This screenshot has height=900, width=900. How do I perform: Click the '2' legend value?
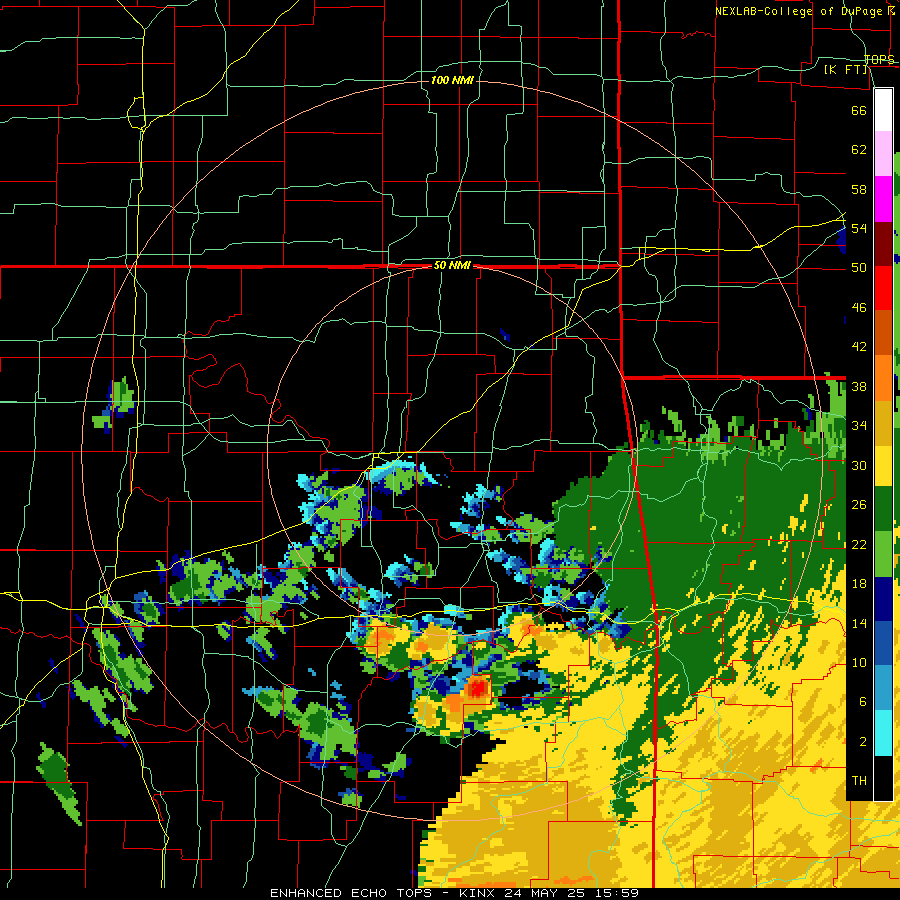[863, 742]
